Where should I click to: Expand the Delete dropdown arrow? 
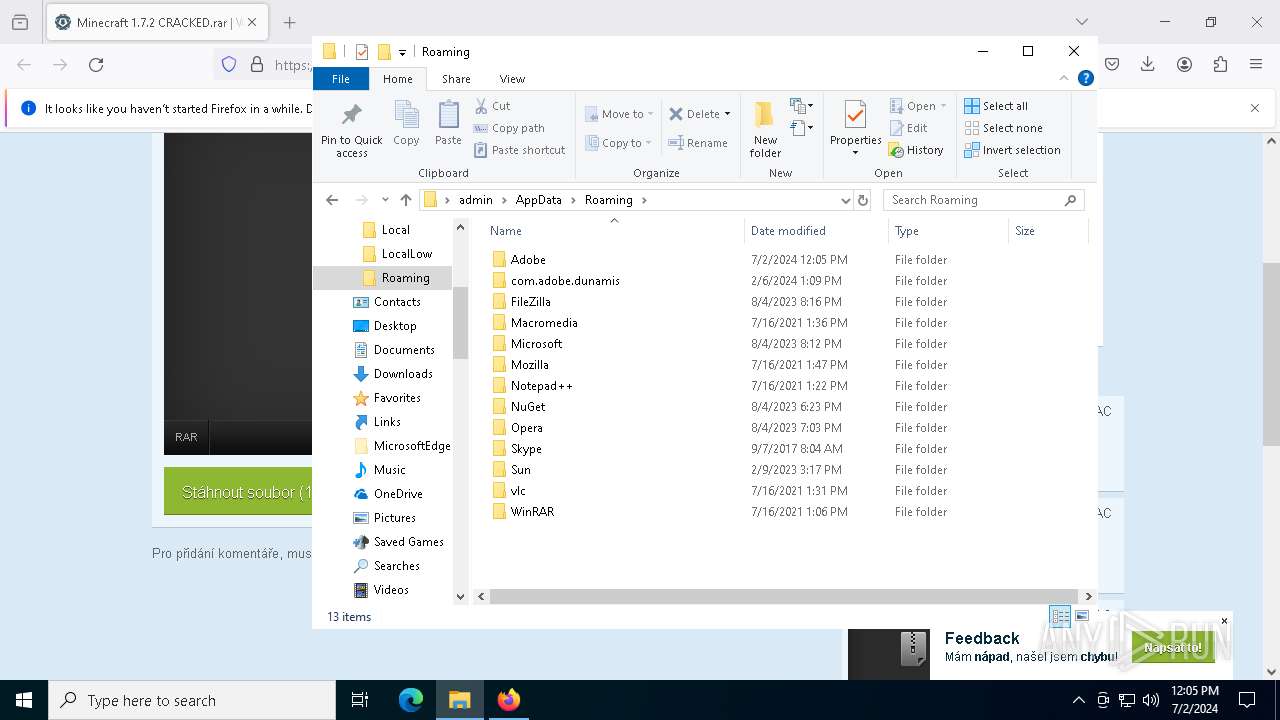pyautogui.click(x=727, y=114)
